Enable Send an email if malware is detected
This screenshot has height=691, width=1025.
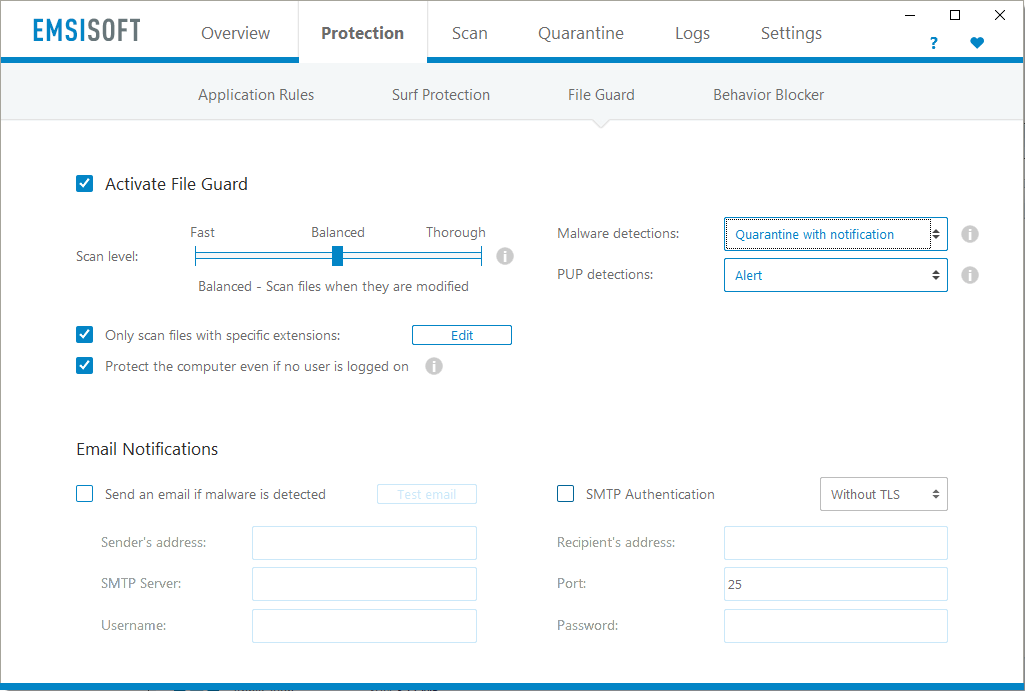pyautogui.click(x=84, y=494)
